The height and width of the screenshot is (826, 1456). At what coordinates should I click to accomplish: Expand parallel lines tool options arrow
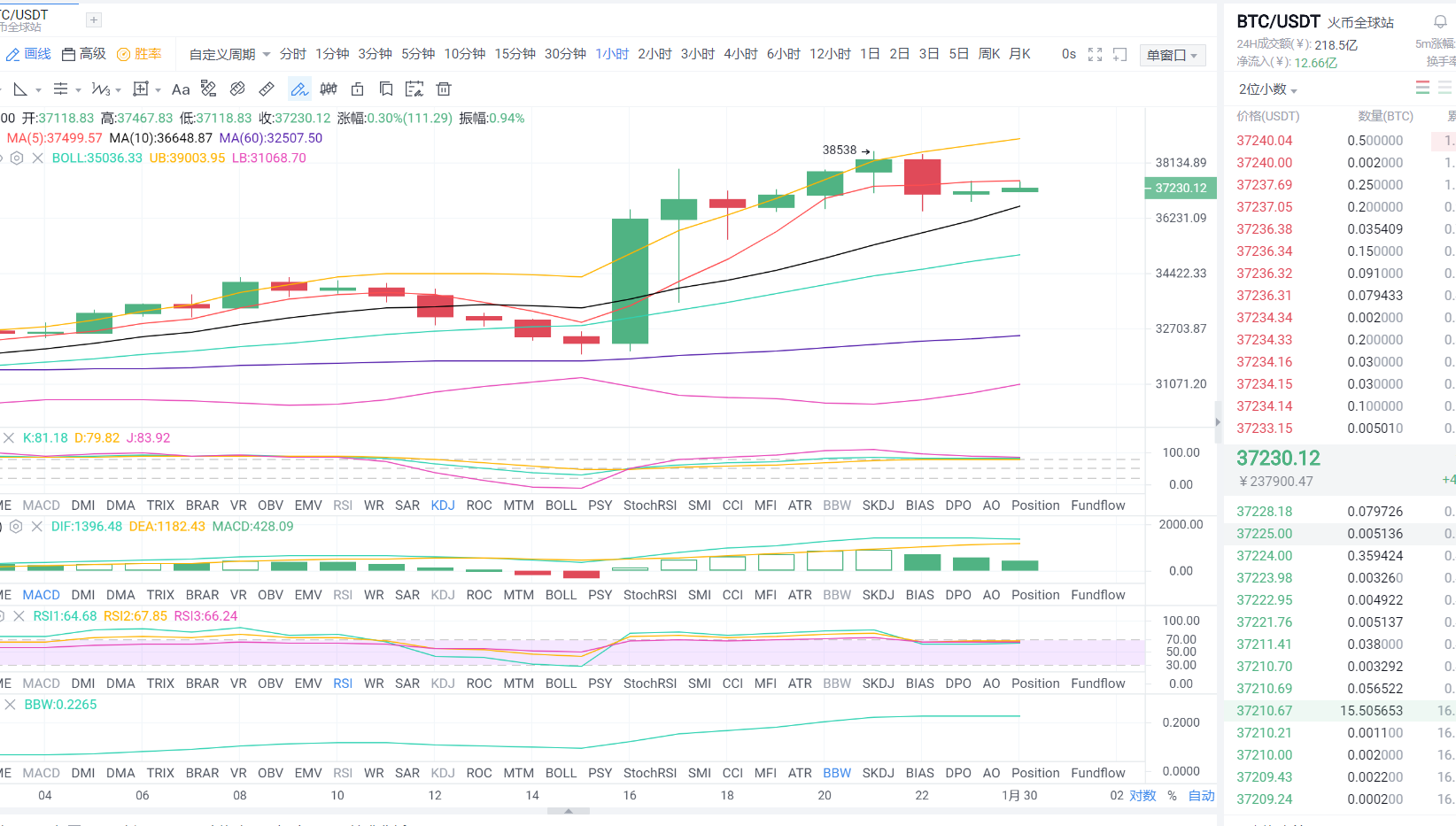click(79, 90)
